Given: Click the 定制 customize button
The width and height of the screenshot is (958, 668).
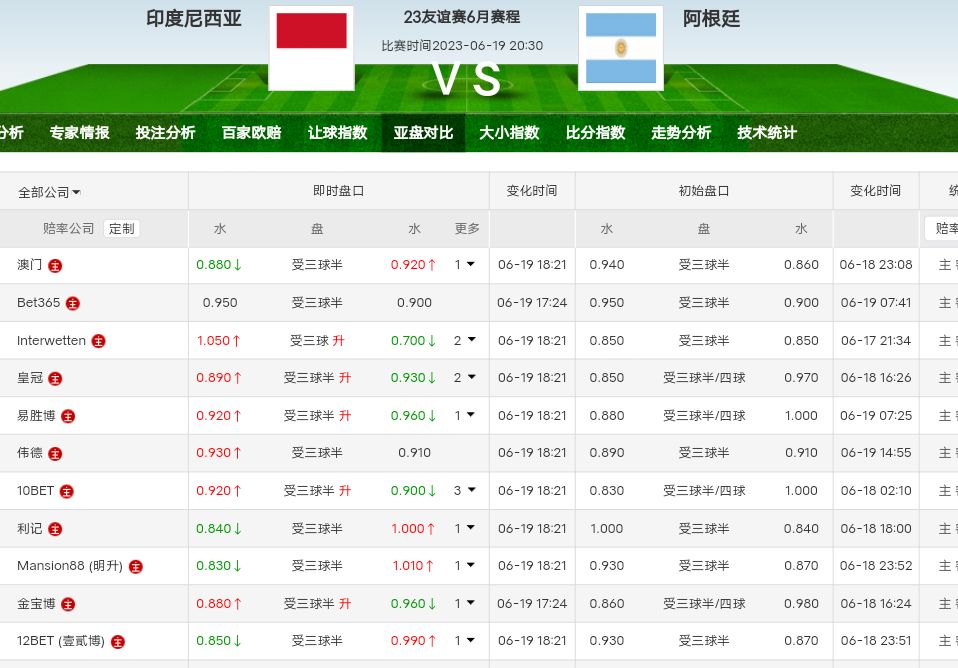Looking at the screenshot, I should click(x=121, y=228).
